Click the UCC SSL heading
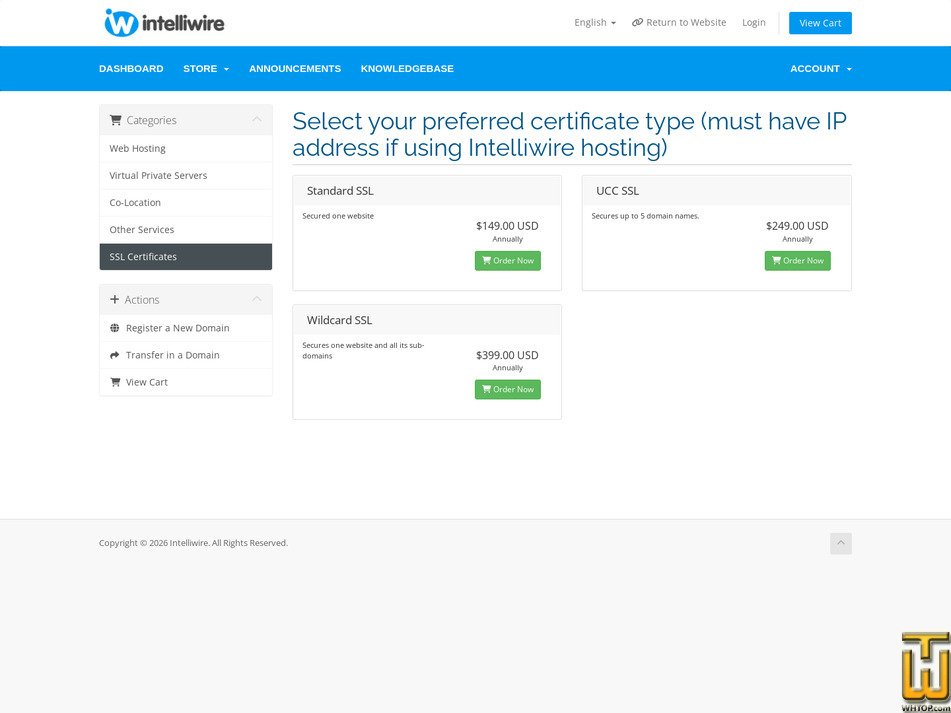The image size is (951, 713). [617, 191]
